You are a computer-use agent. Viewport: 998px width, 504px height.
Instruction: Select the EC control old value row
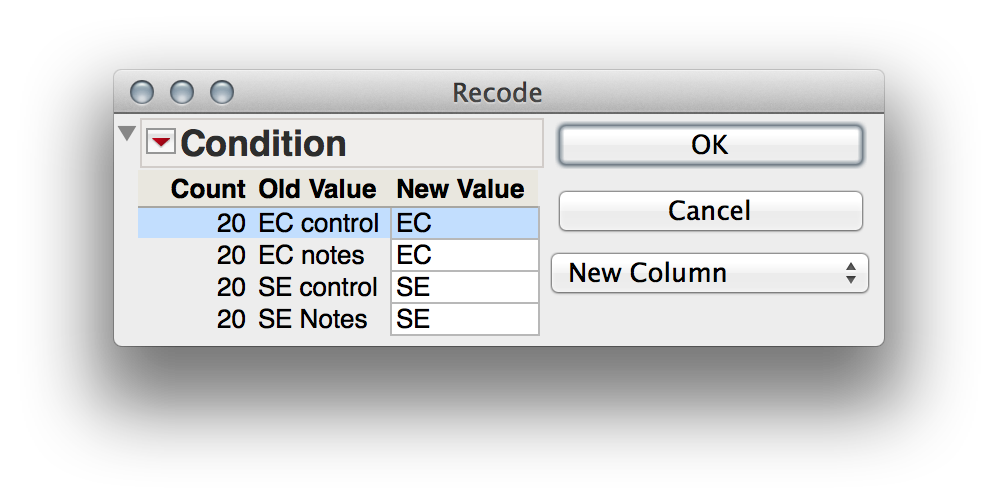[318, 223]
